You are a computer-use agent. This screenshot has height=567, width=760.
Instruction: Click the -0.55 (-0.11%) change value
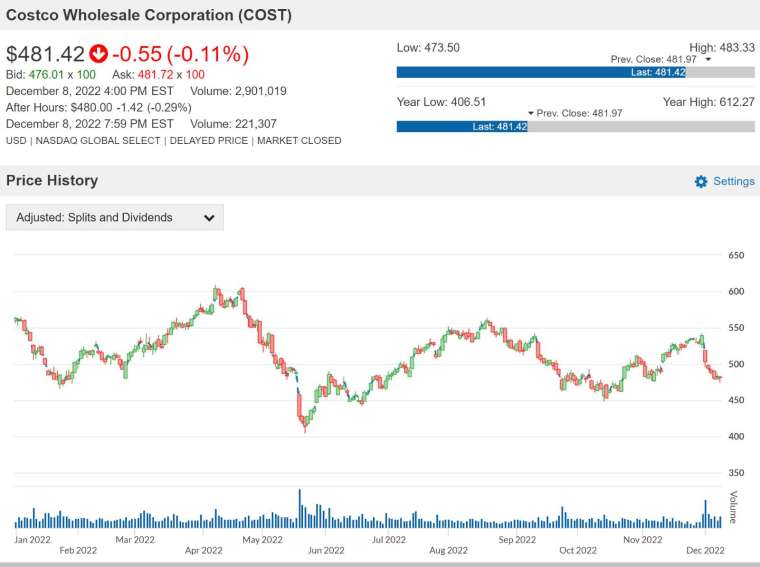point(180,54)
